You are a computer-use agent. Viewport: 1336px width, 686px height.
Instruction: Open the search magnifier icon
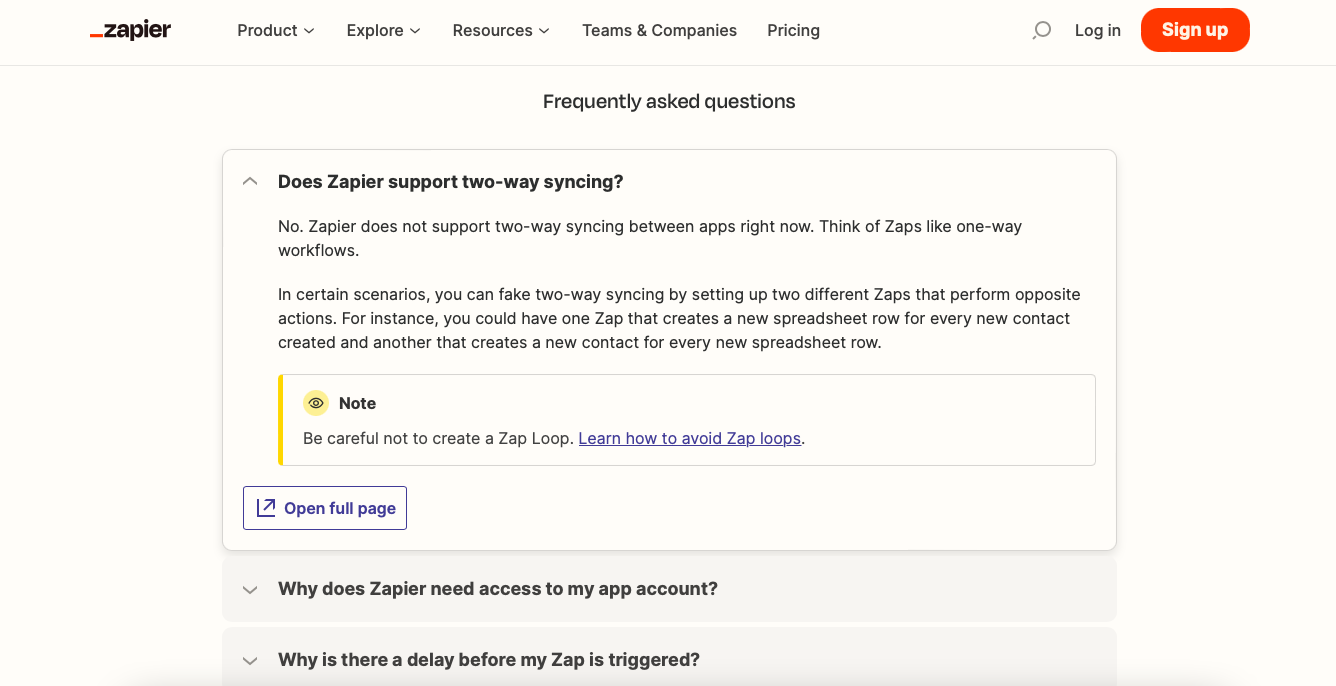tap(1041, 30)
